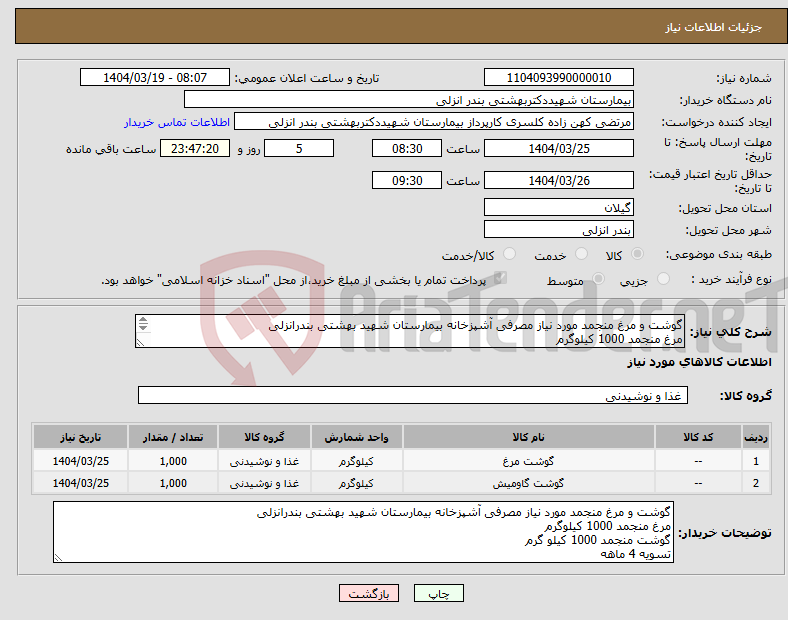Click the remaining days field showing 5
Screen dimensions: 788x620
tap(299, 149)
